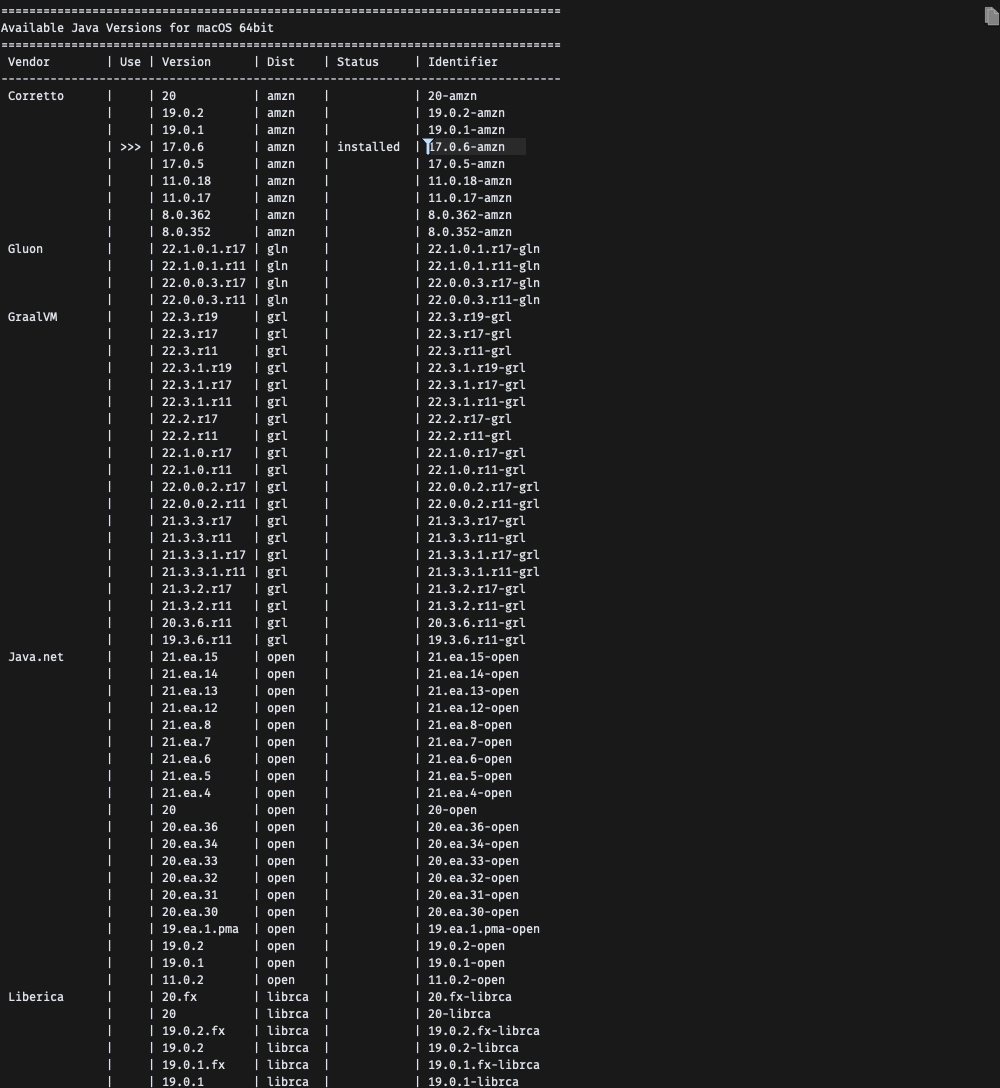Click identifier 22.1.0.1.r17-gln
Viewport: 1000px width, 1088px height.
click(x=484, y=248)
